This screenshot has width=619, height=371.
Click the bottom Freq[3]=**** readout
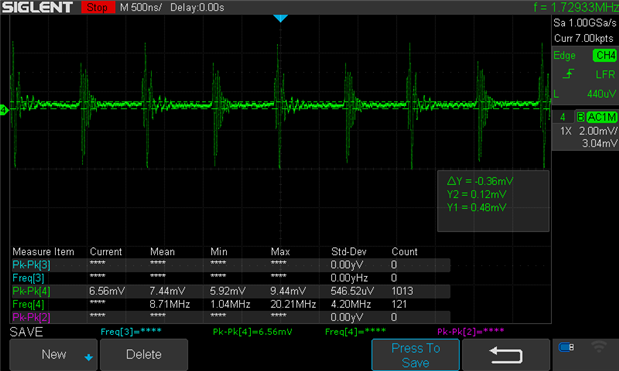(131, 332)
